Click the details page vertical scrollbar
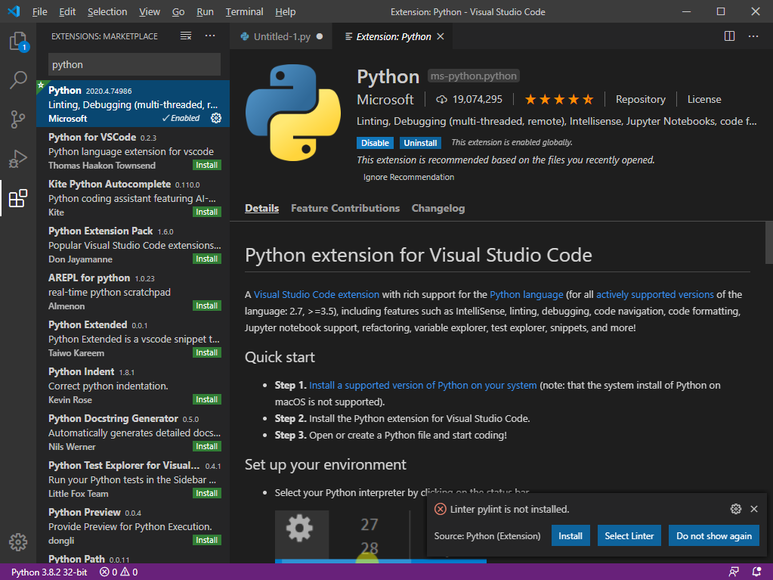Viewport: 773px width, 580px height. tap(769, 242)
